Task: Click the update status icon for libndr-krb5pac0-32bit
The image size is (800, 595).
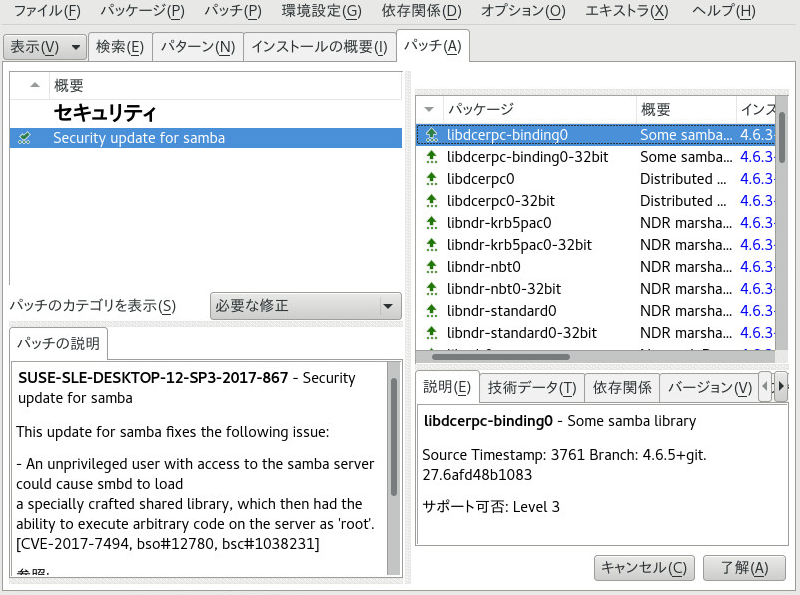Action: [432, 244]
